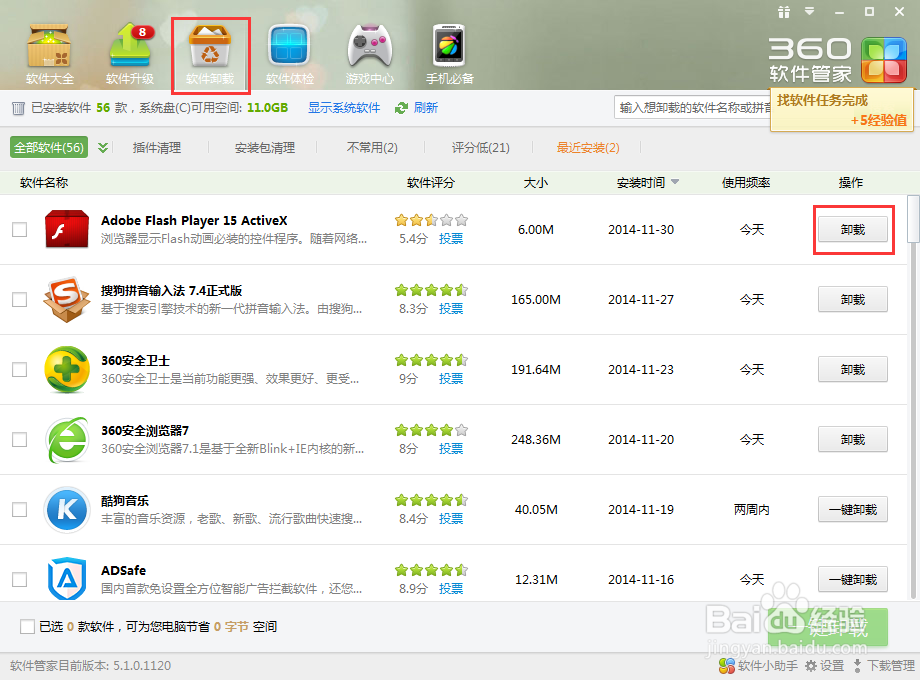
Task: Expand the green chevron beside 全部软件(56)
Action: (103, 147)
